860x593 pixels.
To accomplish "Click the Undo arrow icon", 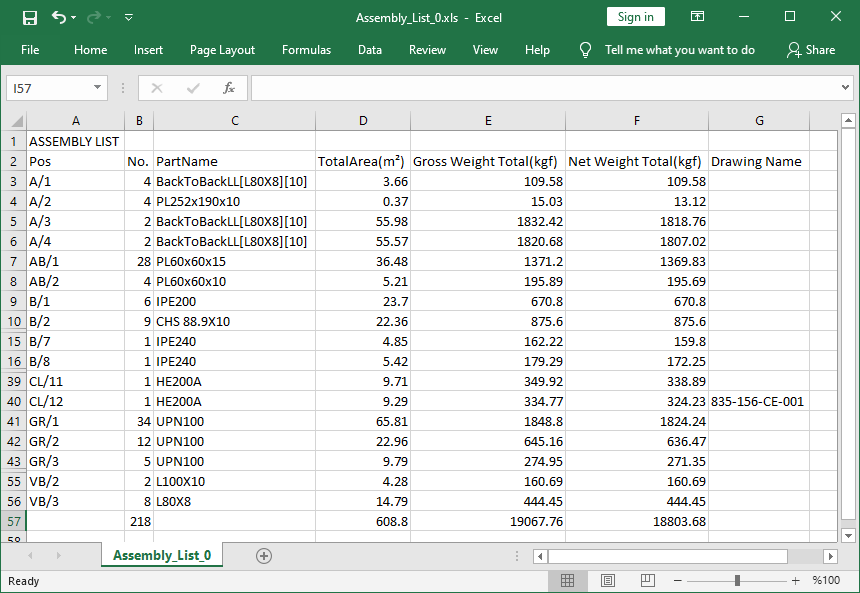I will [x=59, y=17].
